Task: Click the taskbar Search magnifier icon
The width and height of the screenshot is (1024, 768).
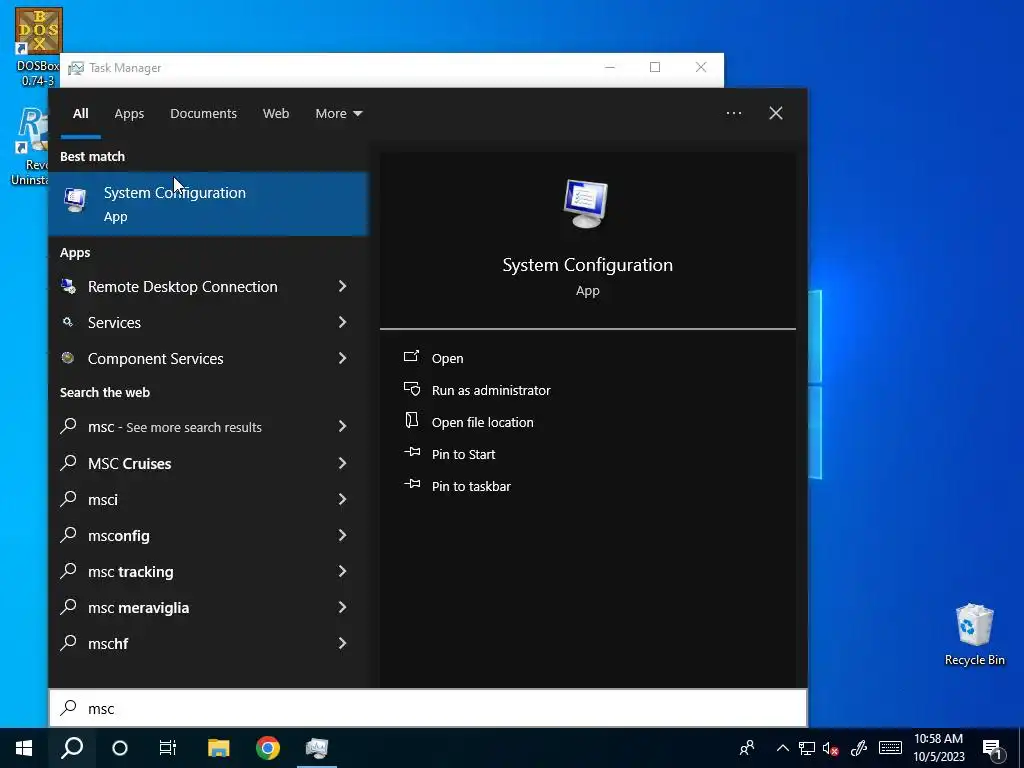Action: coord(72,748)
